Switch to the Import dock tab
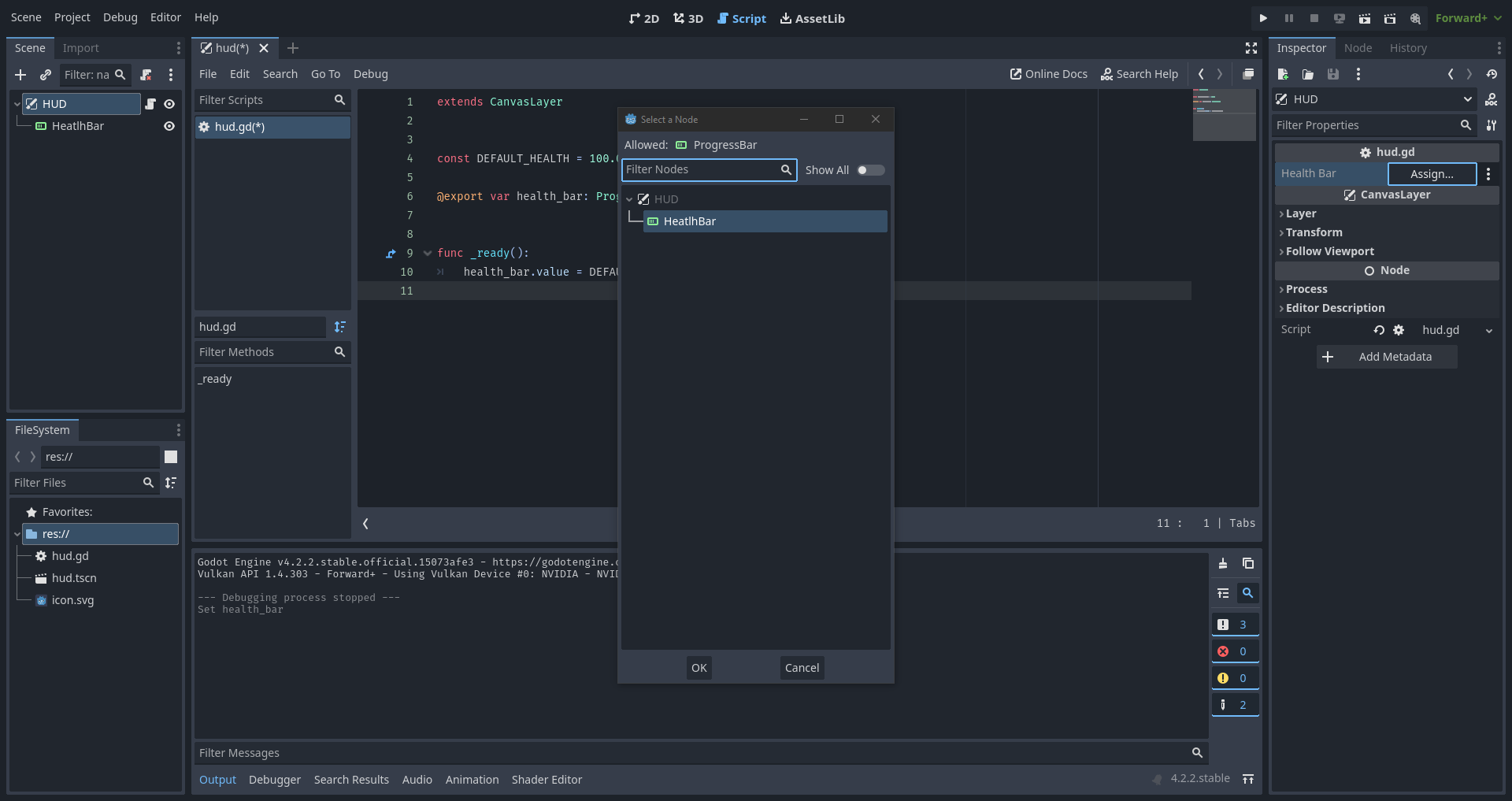This screenshot has height=801, width=1512. click(x=80, y=48)
